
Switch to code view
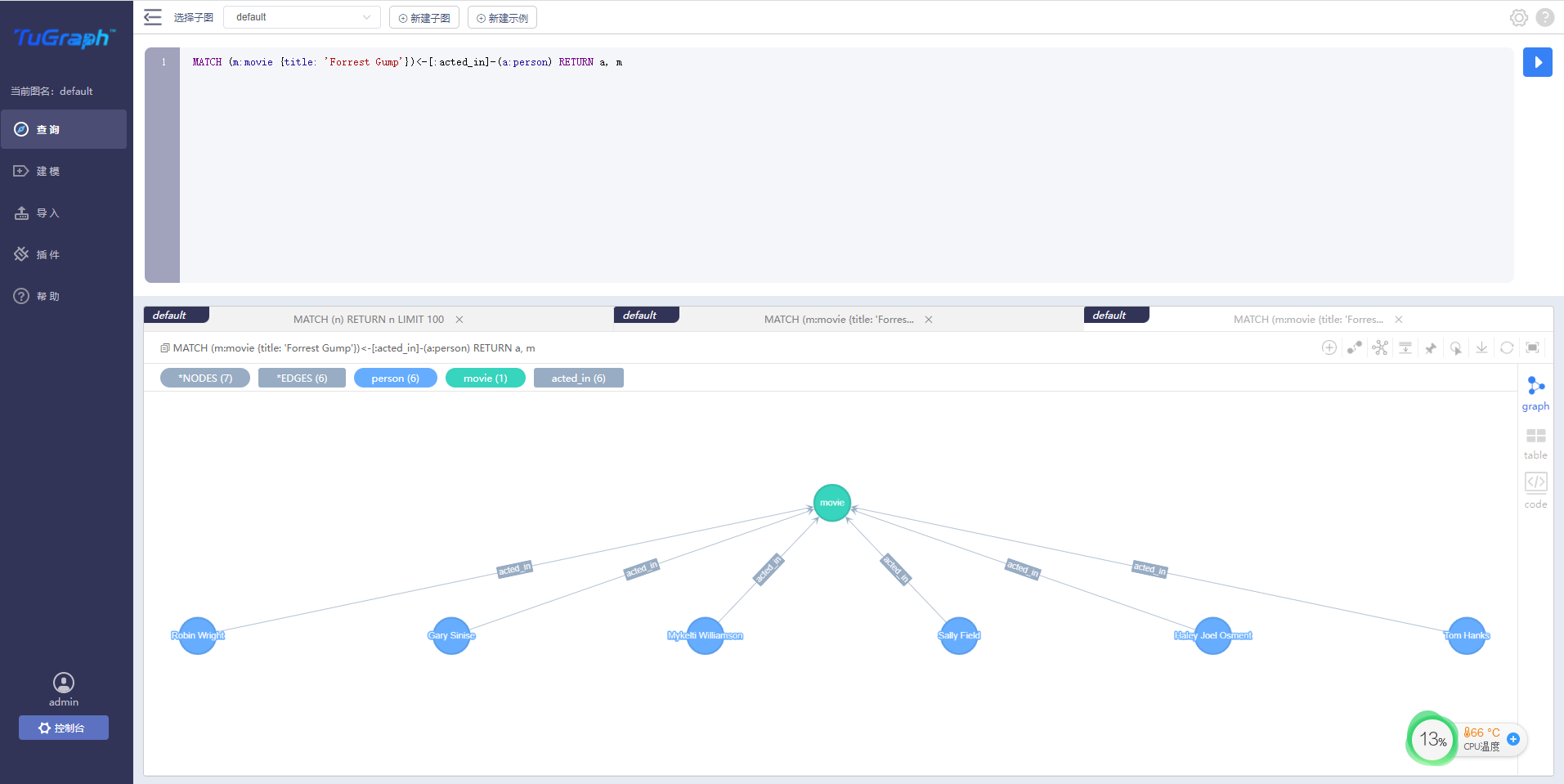click(x=1535, y=491)
